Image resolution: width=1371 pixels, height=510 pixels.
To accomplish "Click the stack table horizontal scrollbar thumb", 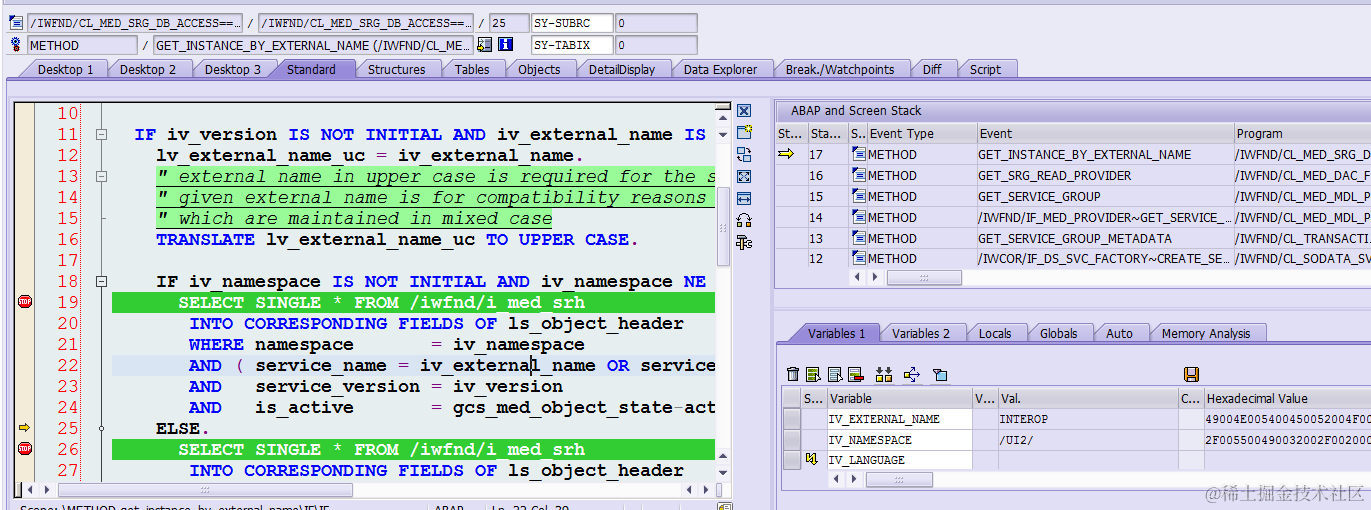I will (x=924, y=278).
